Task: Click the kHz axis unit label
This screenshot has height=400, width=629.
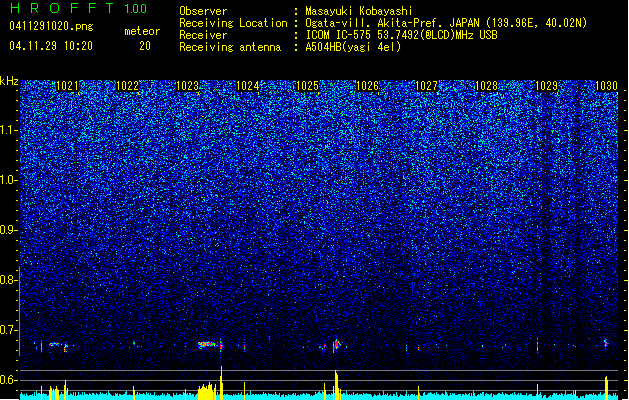Action: (9, 81)
